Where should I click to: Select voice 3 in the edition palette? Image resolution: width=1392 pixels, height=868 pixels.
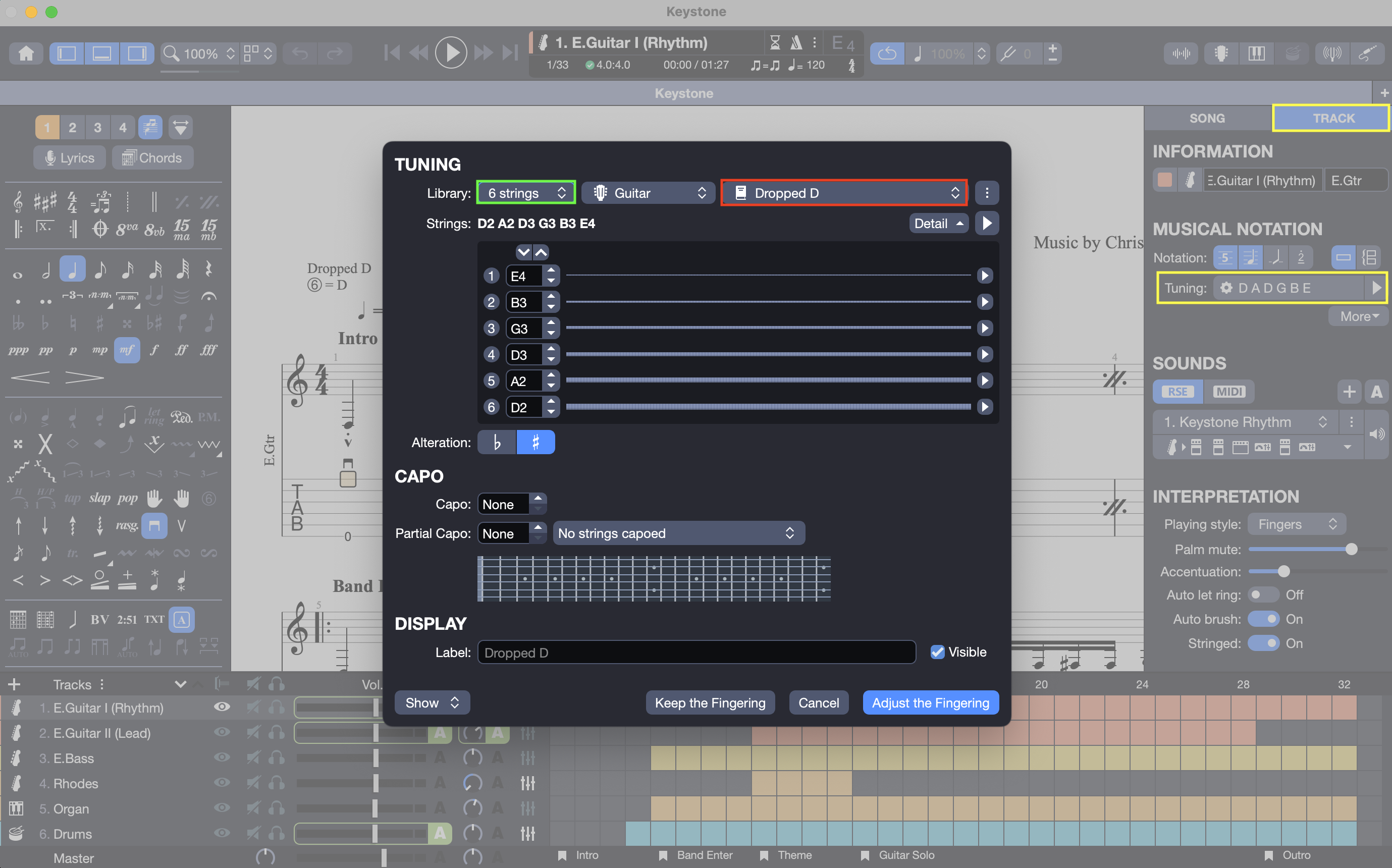[x=97, y=127]
